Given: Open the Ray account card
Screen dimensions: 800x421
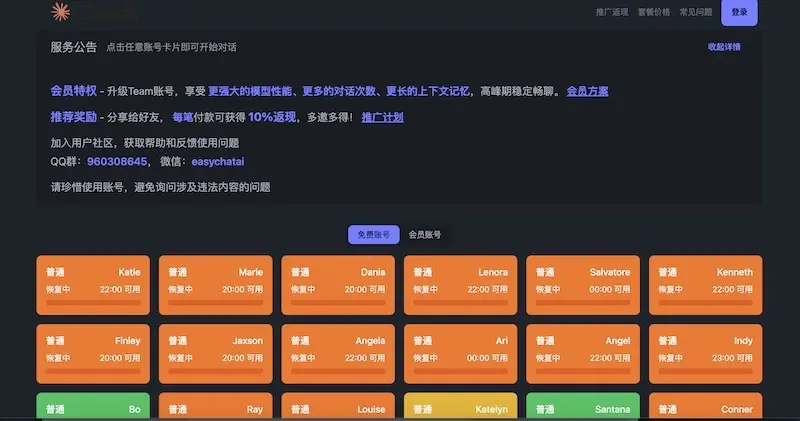Looking at the screenshot, I should point(215,407).
